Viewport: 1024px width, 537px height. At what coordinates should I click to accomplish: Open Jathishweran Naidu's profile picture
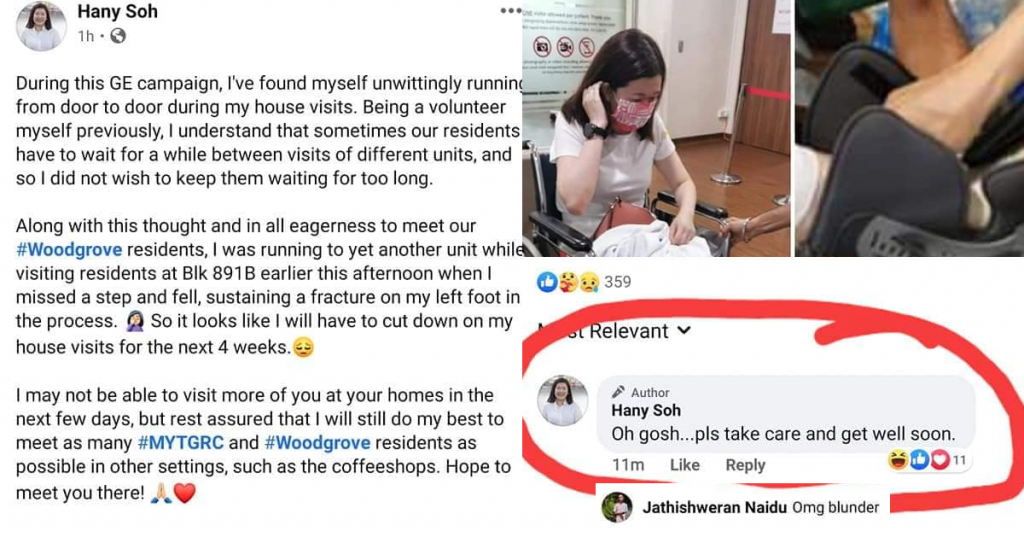click(x=616, y=507)
